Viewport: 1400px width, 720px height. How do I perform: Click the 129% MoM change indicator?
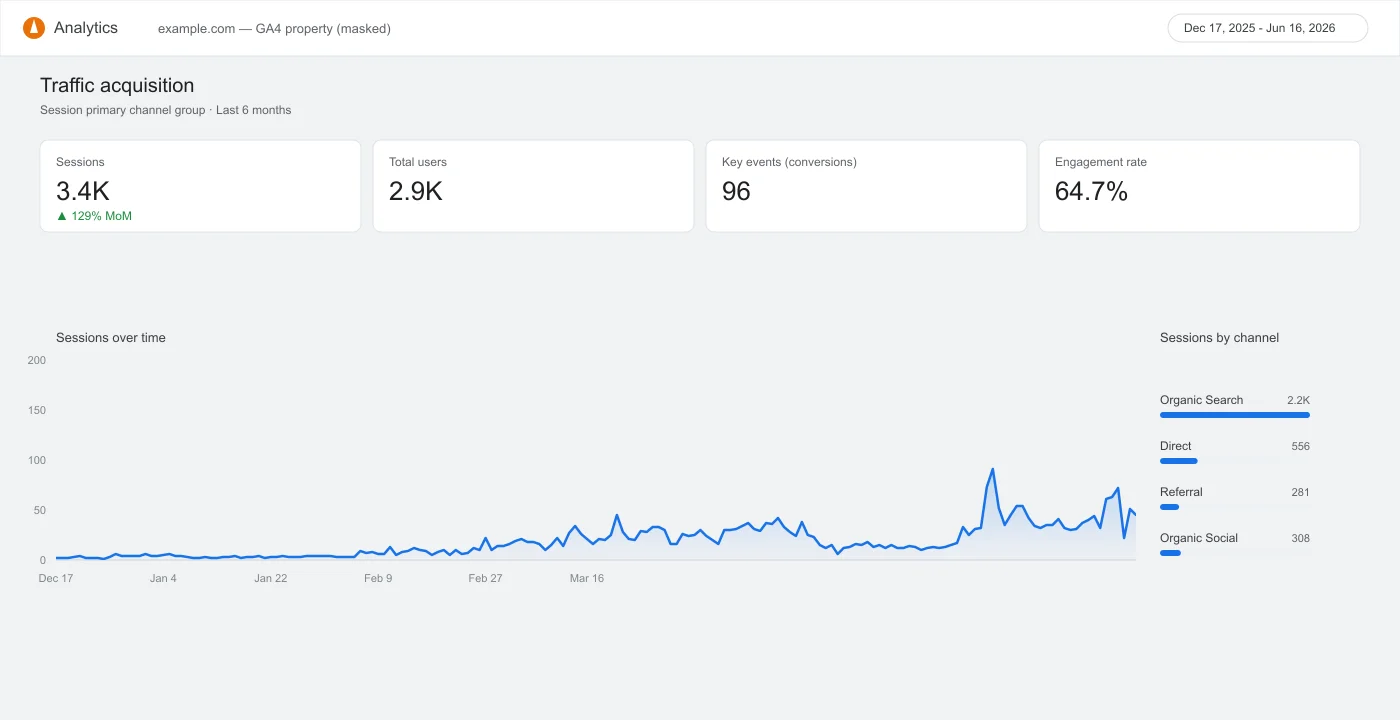(94, 216)
